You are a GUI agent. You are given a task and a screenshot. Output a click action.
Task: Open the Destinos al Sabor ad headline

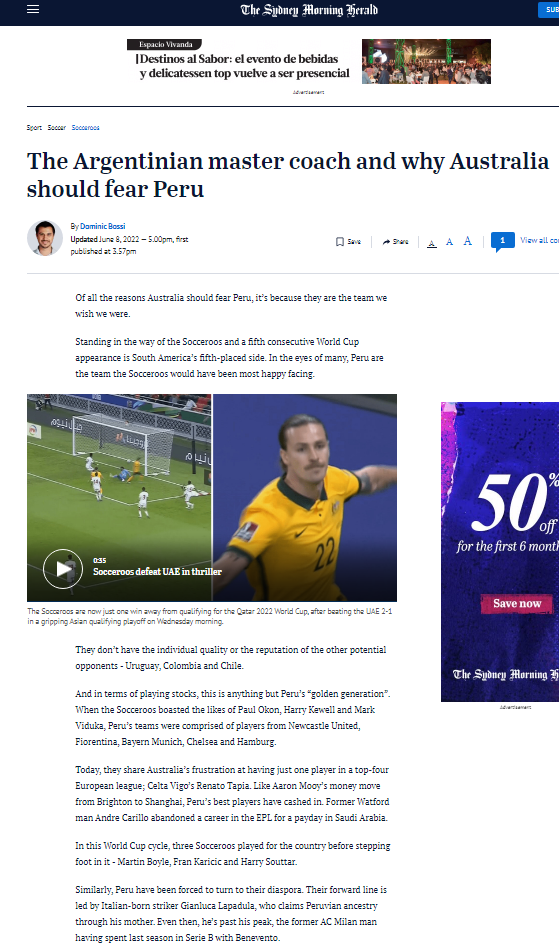[x=243, y=66]
